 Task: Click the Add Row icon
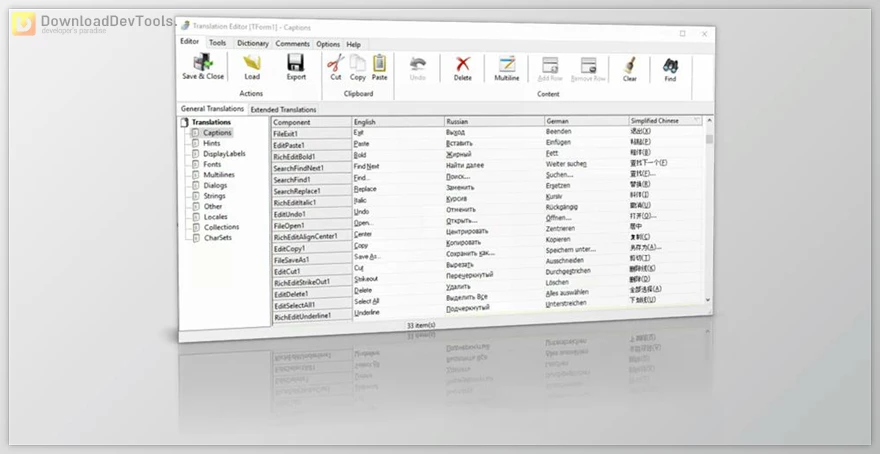[x=550, y=65]
